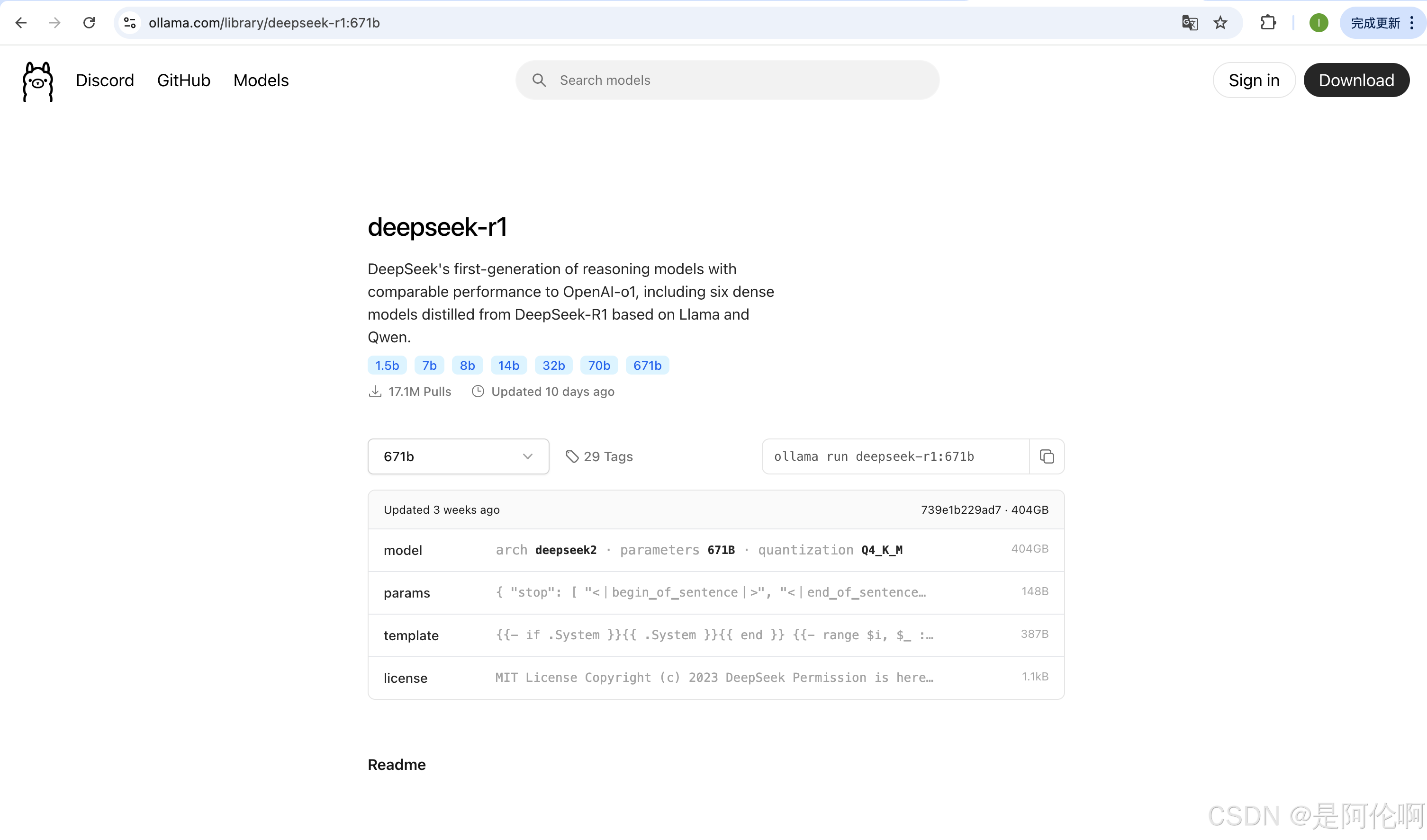Open browser extensions puzzle icon

pos(1268,23)
